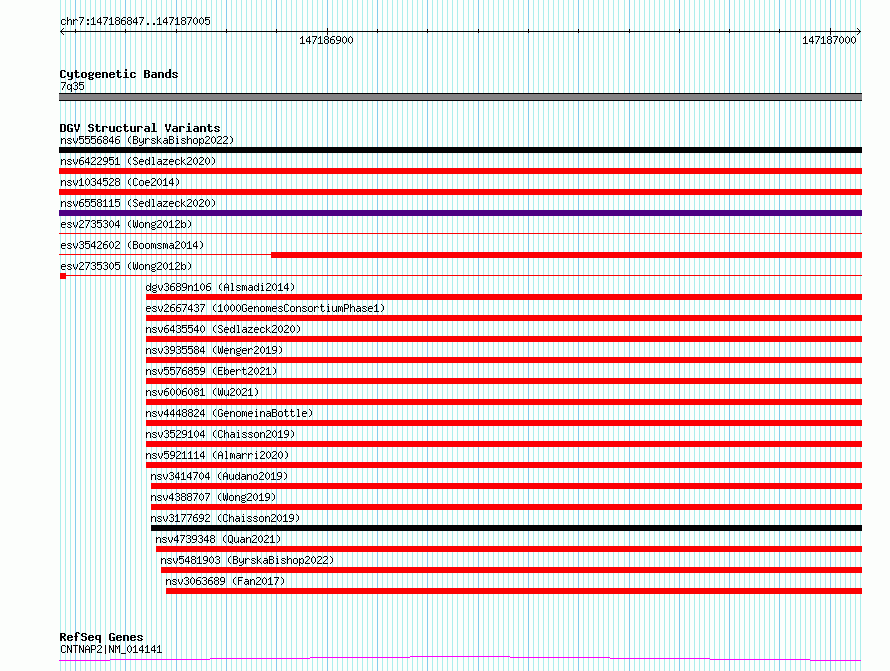Viewport: 890px width, 671px height.
Task: Click the red bar under nsv3063689 (Fan2017)
Action: (514, 592)
